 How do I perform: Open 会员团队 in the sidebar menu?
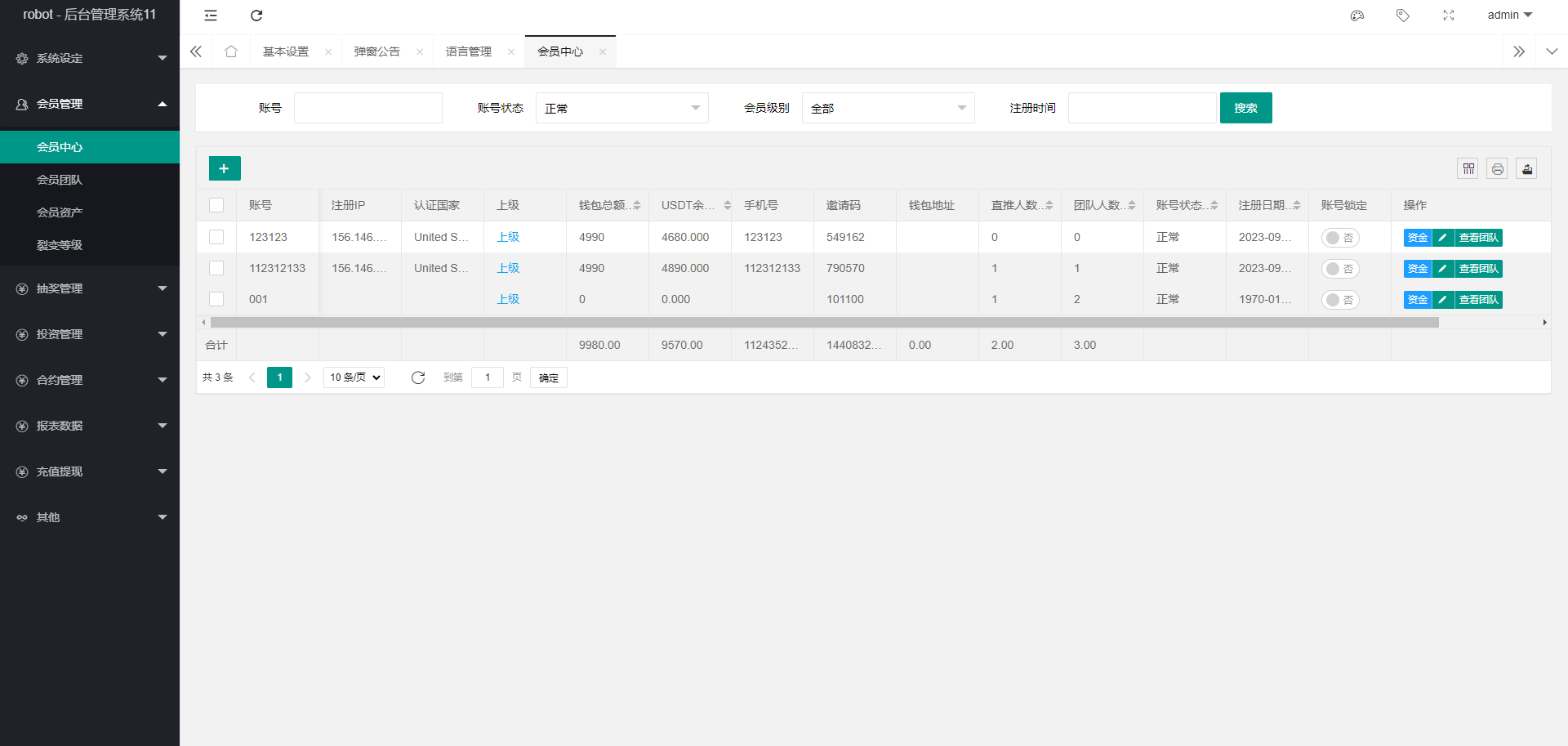pyautogui.click(x=60, y=180)
